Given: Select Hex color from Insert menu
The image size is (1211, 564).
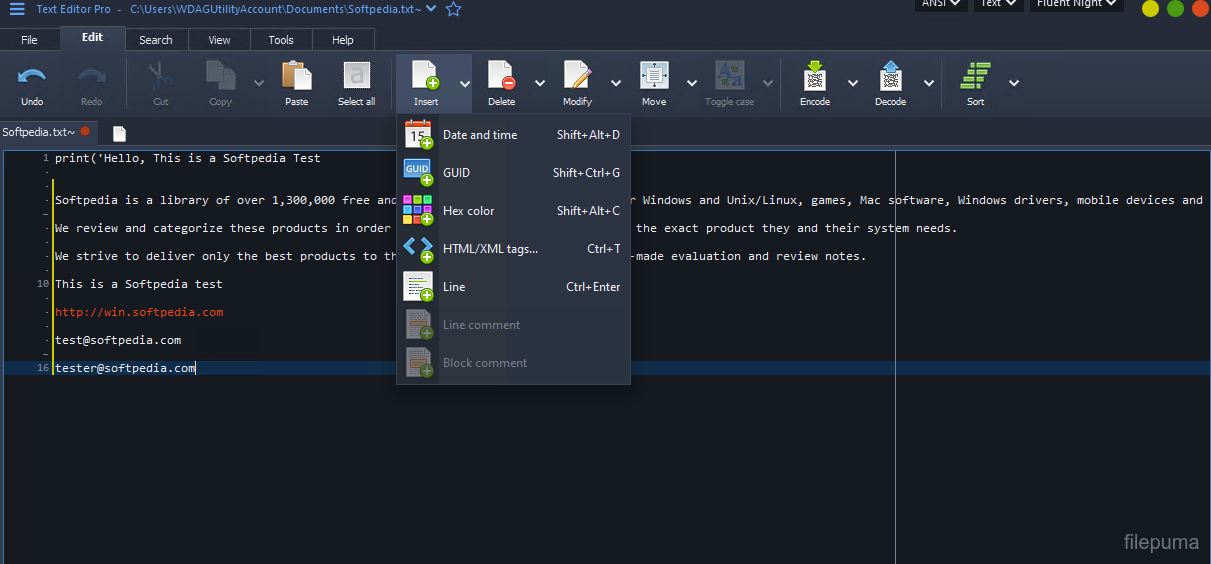Looking at the screenshot, I should click(468, 211).
